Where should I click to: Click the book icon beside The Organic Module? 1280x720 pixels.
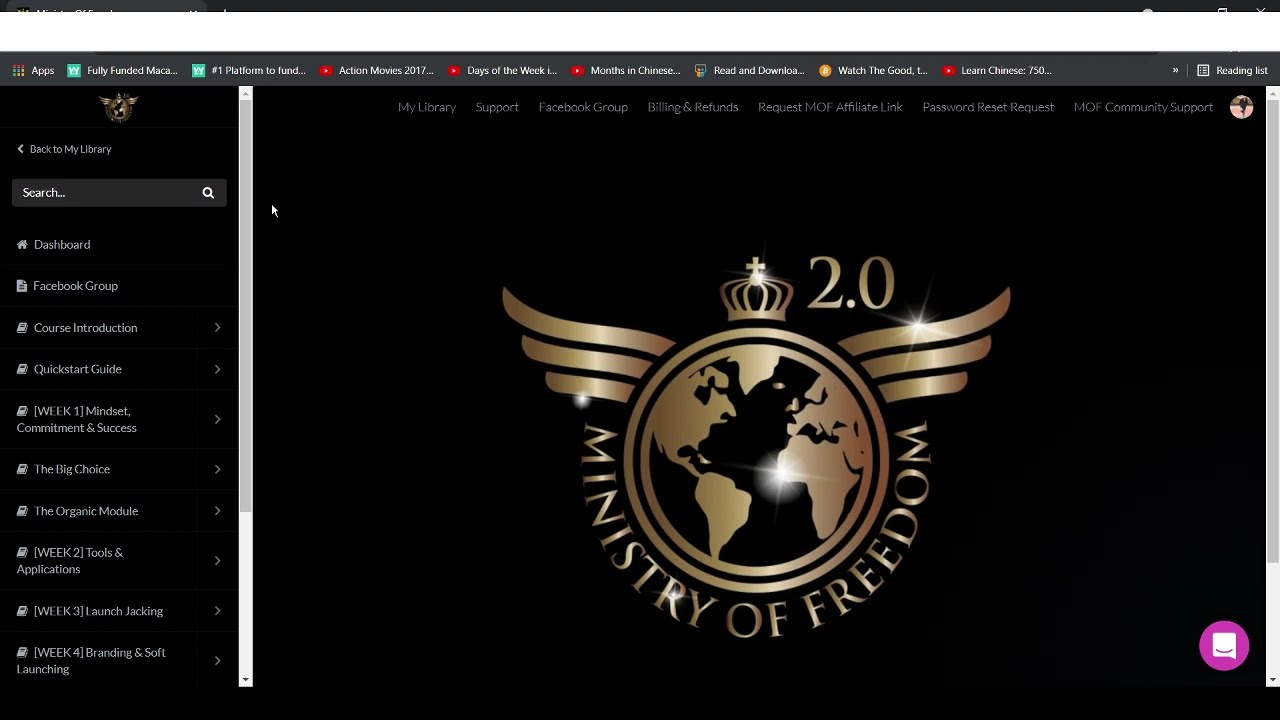coord(22,511)
